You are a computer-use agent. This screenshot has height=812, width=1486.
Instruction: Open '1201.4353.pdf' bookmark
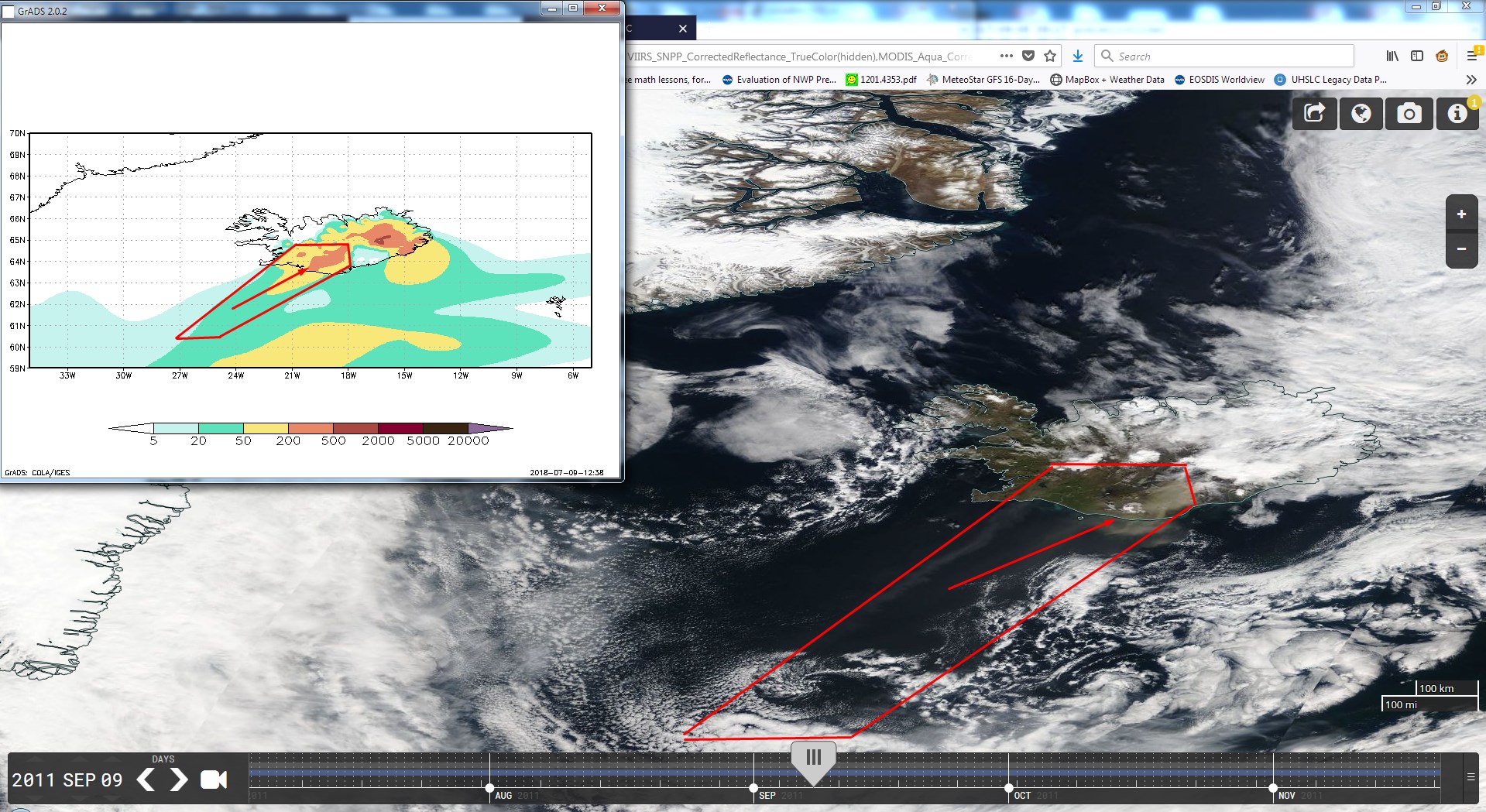tap(881, 80)
